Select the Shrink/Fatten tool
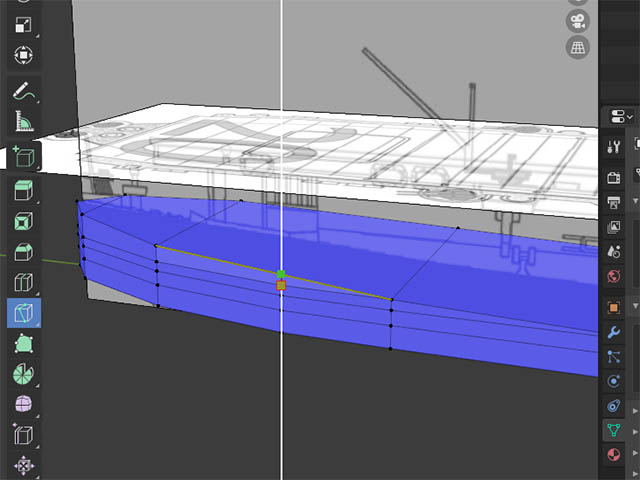The width and height of the screenshot is (640, 480). (x=24, y=466)
